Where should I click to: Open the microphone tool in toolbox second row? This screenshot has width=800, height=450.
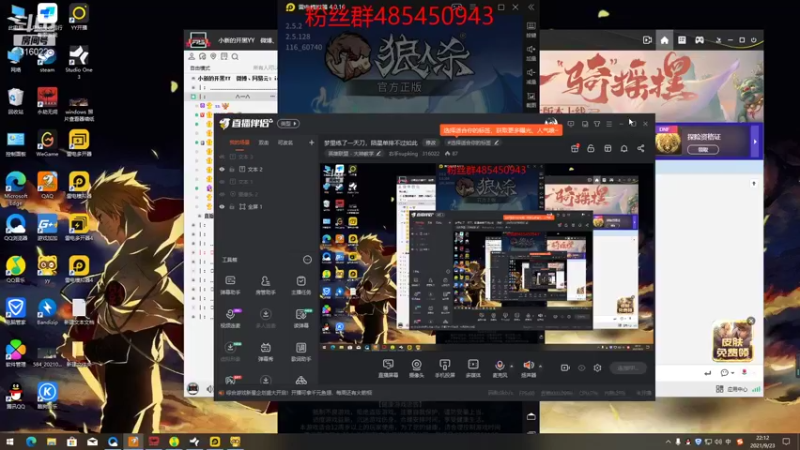(230, 318)
